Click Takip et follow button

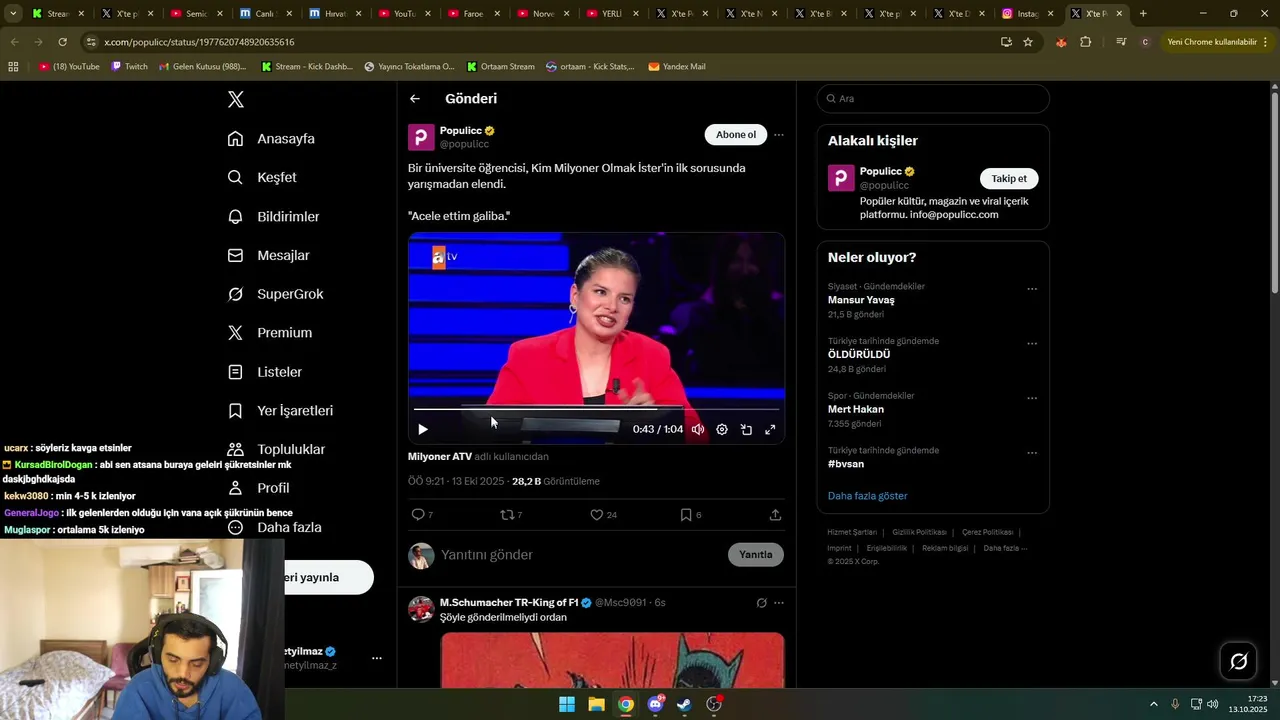coord(1009,179)
